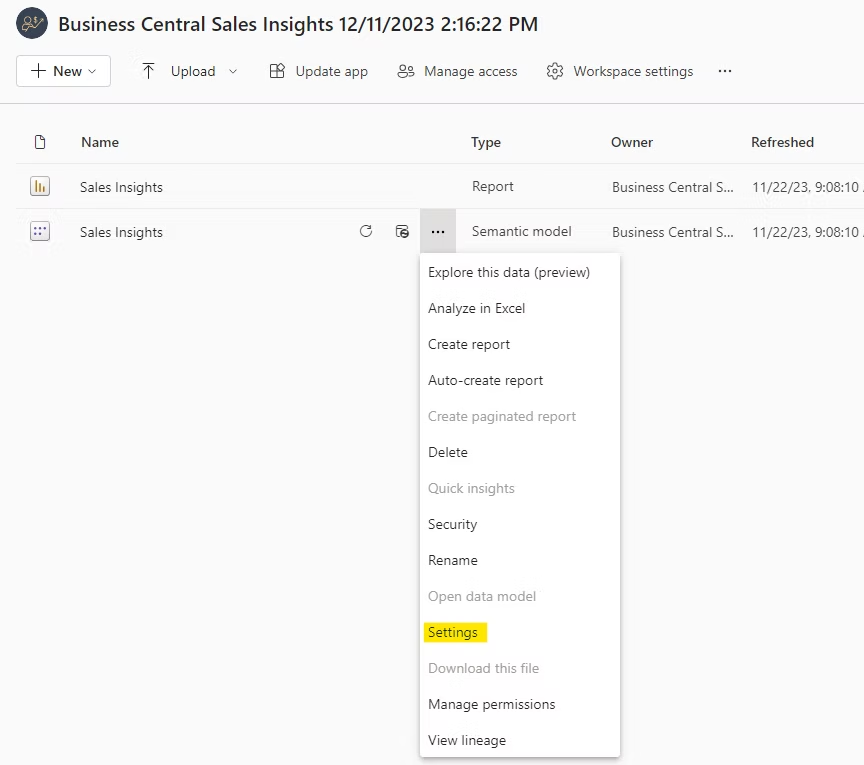
Task: Click the Update app button
Action: click(x=319, y=71)
